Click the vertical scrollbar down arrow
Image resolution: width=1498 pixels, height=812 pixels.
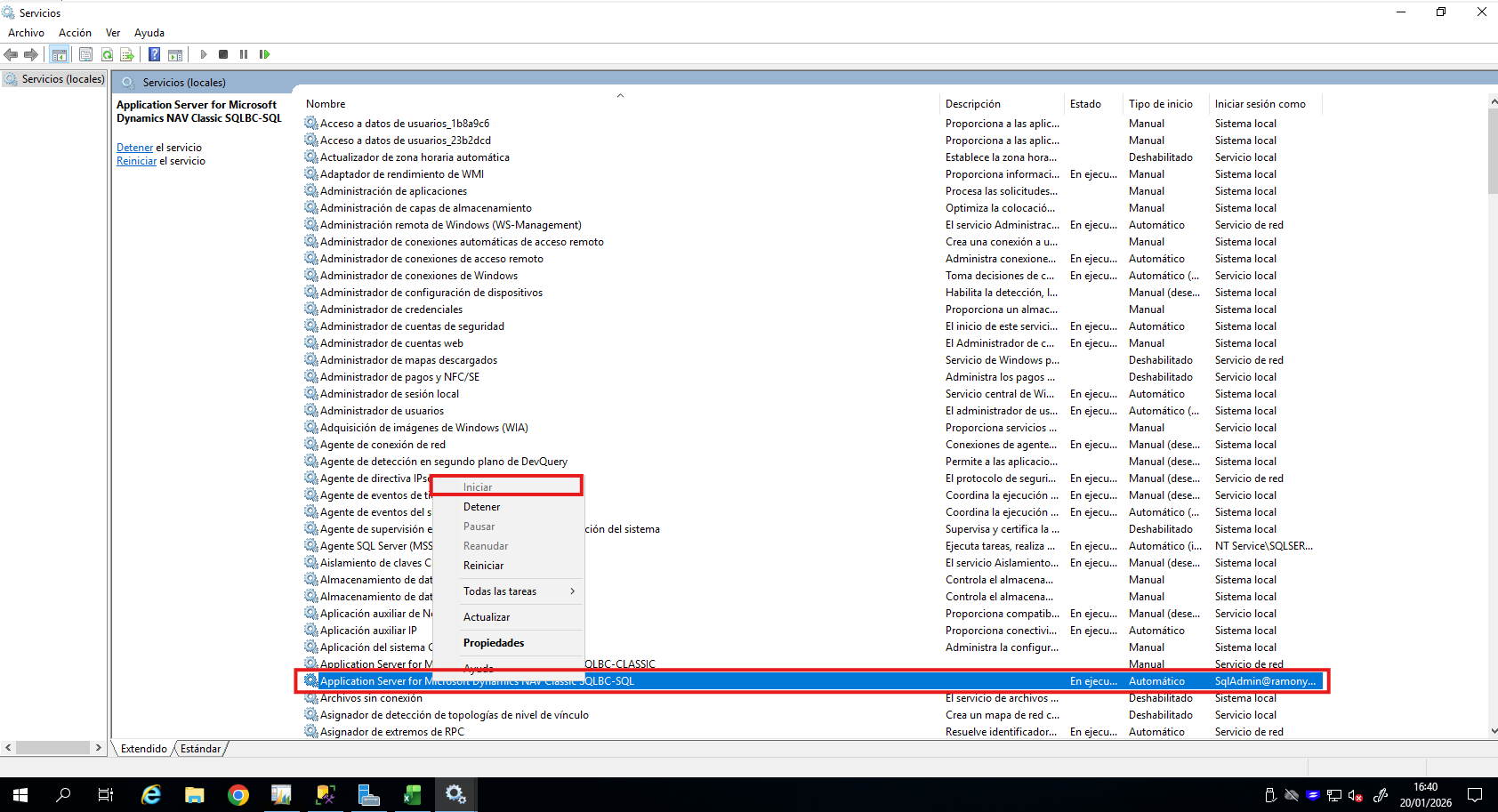1493,731
